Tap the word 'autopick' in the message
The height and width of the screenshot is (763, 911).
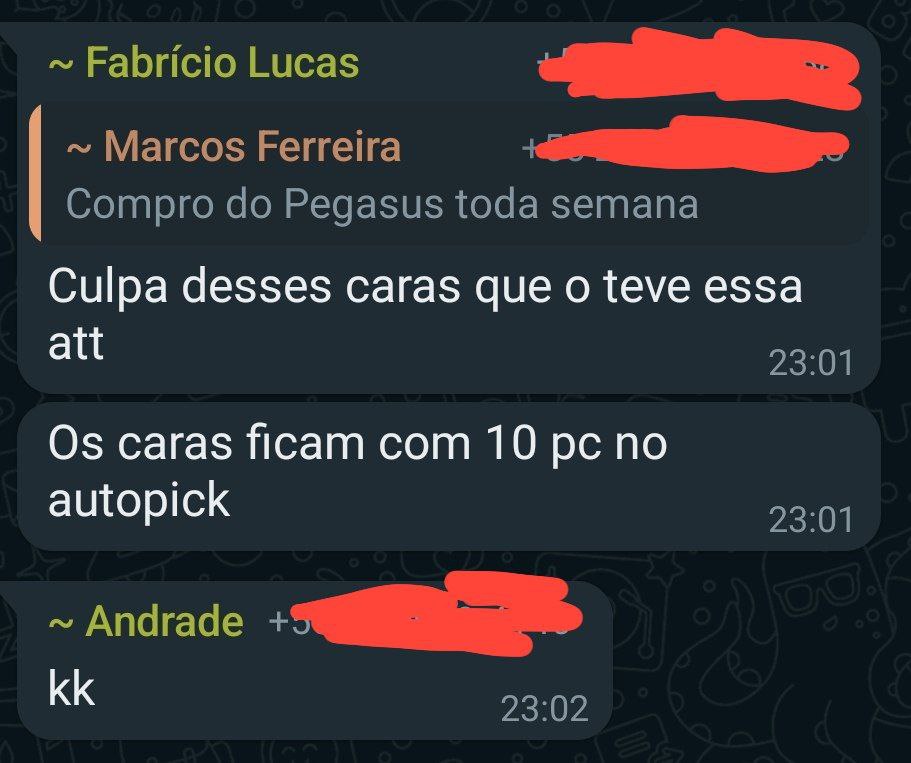(x=139, y=500)
